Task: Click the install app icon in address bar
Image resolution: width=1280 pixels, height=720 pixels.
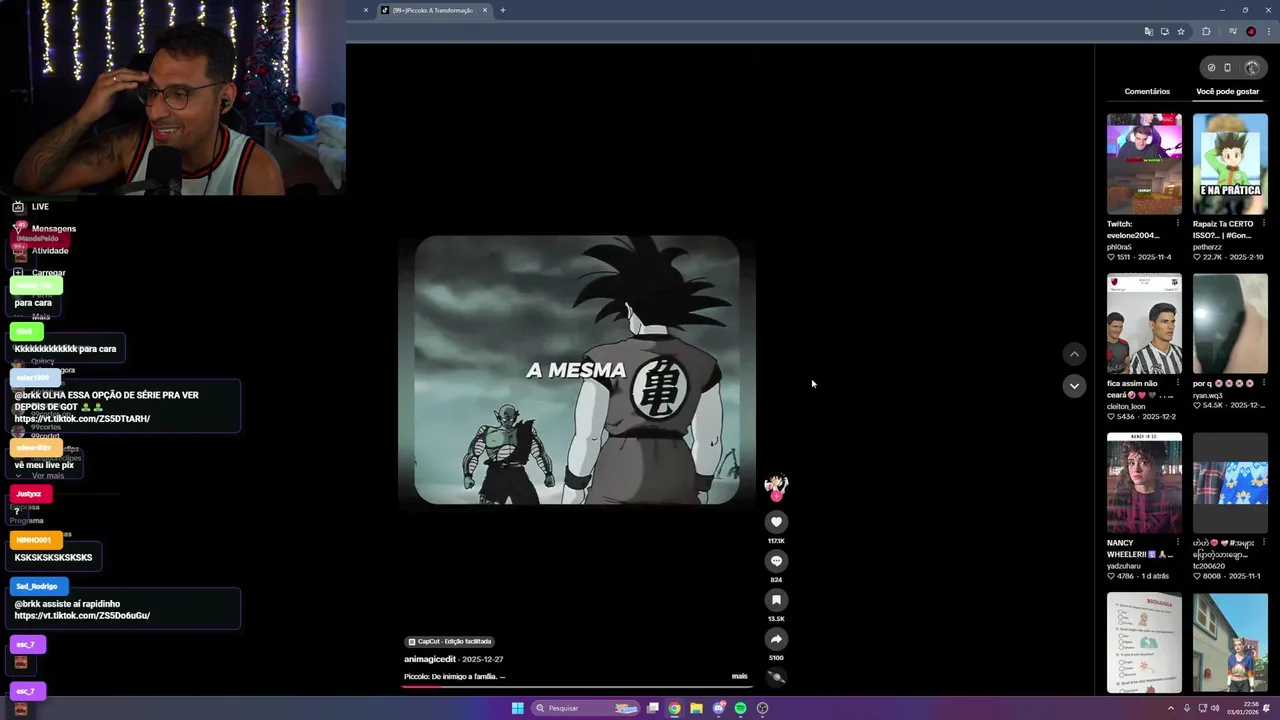Action: coord(1164,32)
